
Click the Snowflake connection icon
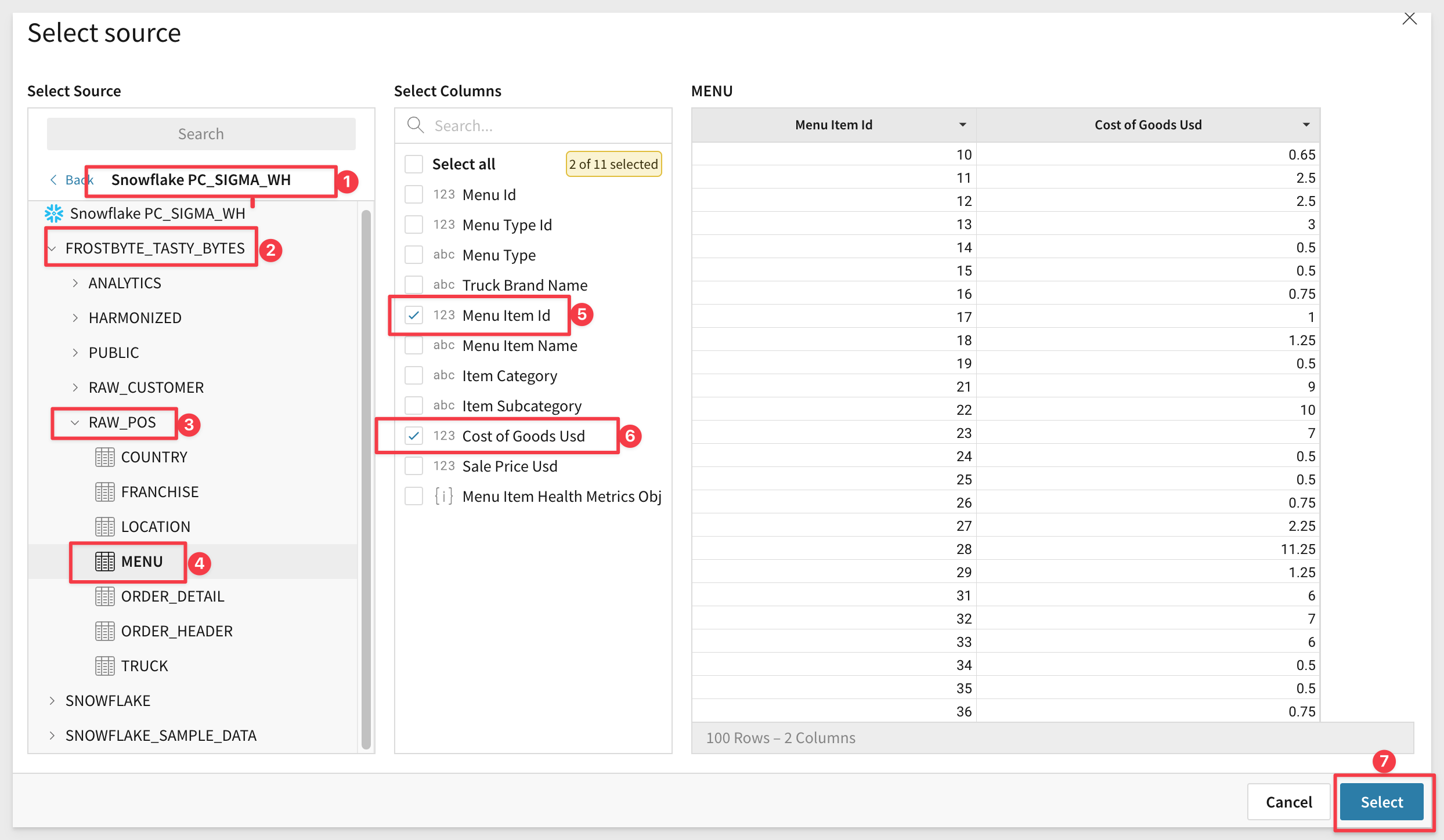[x=54, y=213]
